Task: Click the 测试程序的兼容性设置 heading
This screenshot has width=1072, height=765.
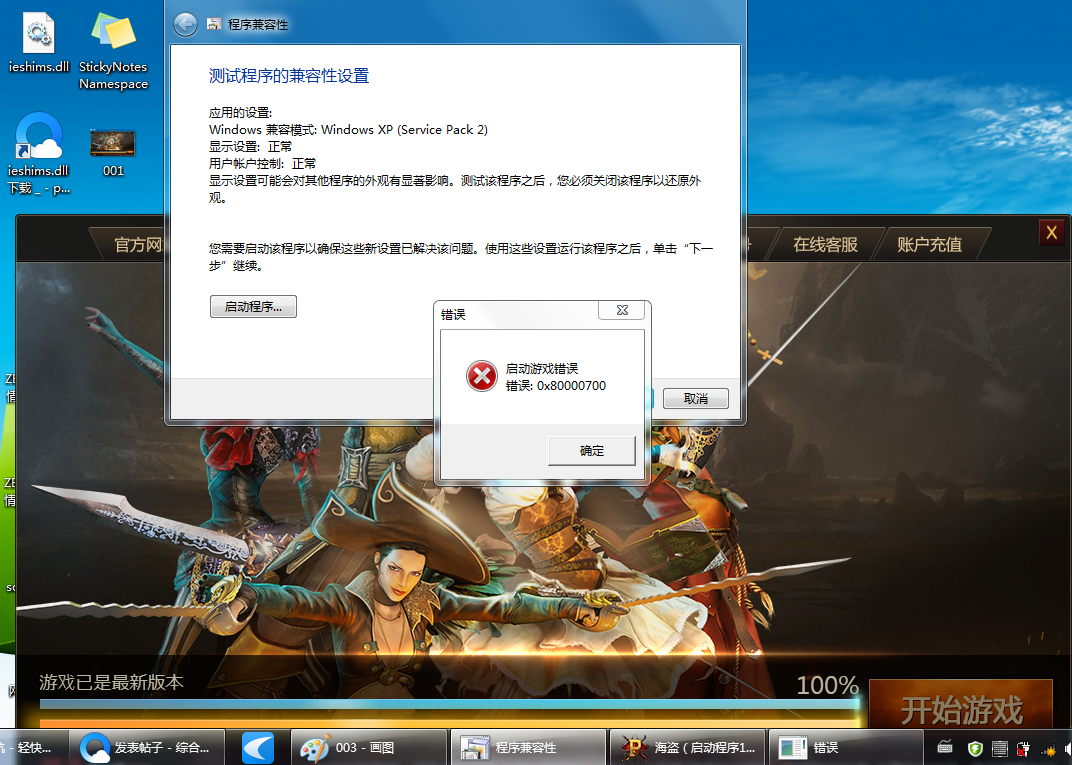Action: pos(289,76)
